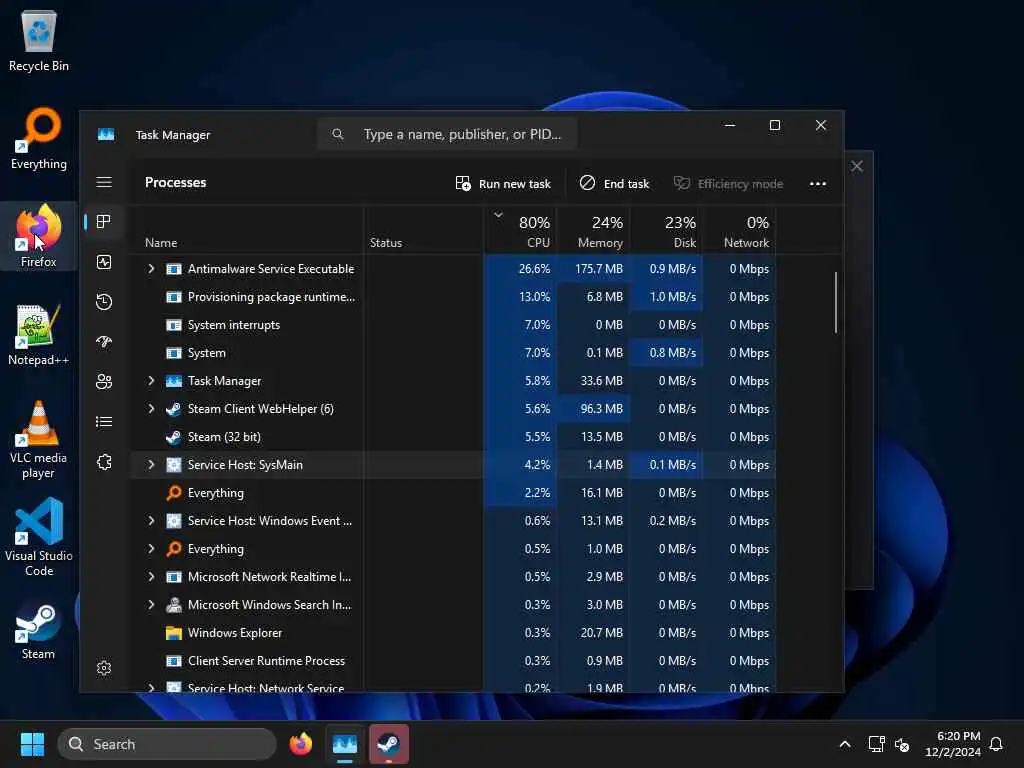This screenshot has width=1024, height=768.
Task: Open the Task Manager navigation hamburger menu
Action: [x=104, y=182]
